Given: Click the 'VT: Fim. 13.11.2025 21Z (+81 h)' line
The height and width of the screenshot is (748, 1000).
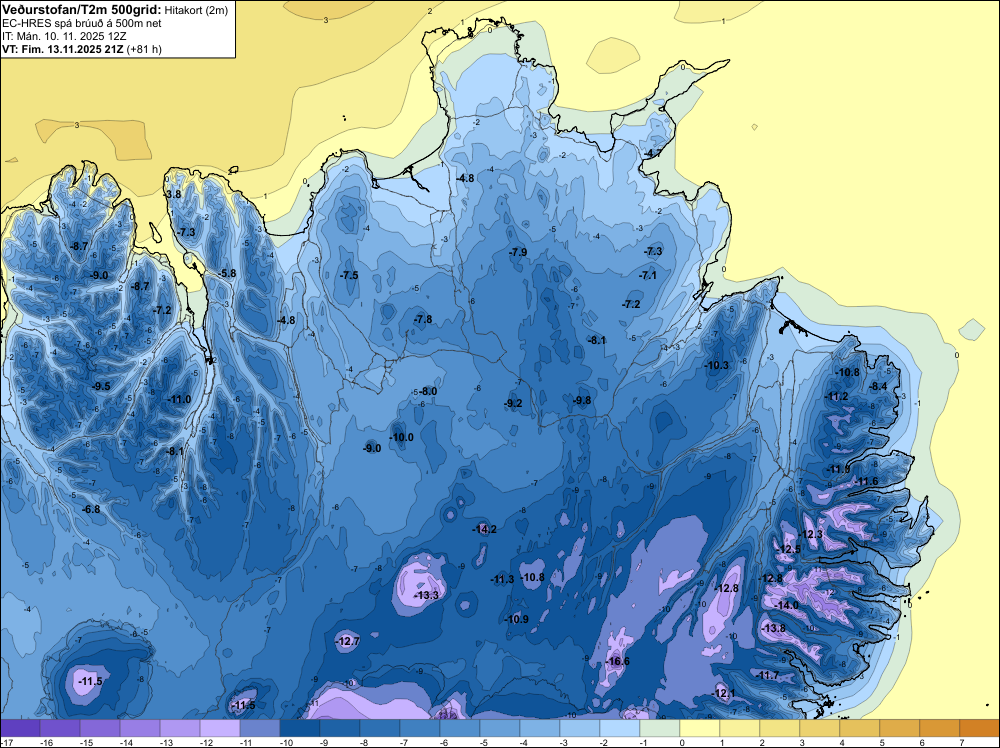Looking at the screenshot, I should point(82,49).
